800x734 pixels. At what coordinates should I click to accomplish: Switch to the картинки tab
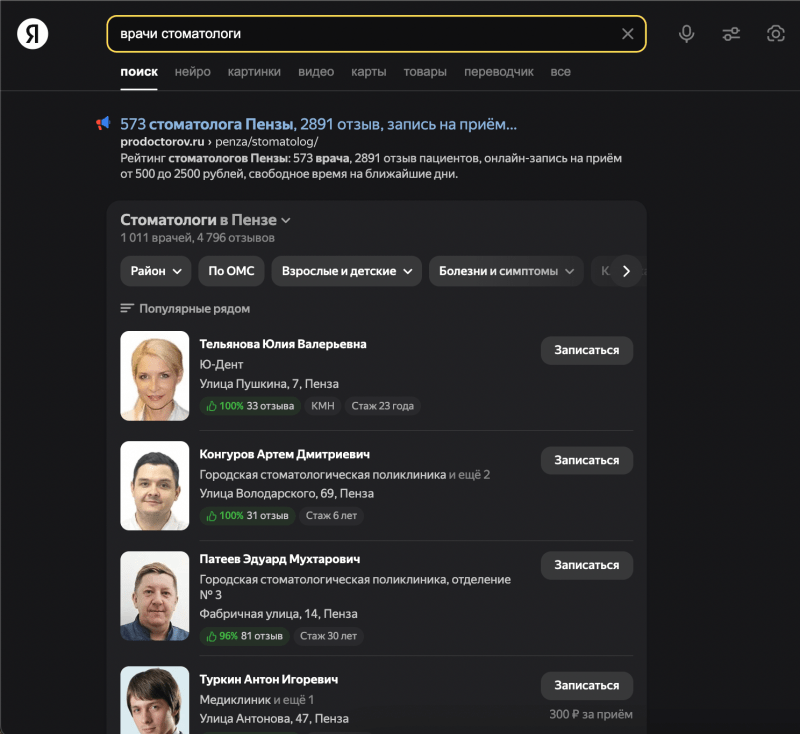click(254, 72)
